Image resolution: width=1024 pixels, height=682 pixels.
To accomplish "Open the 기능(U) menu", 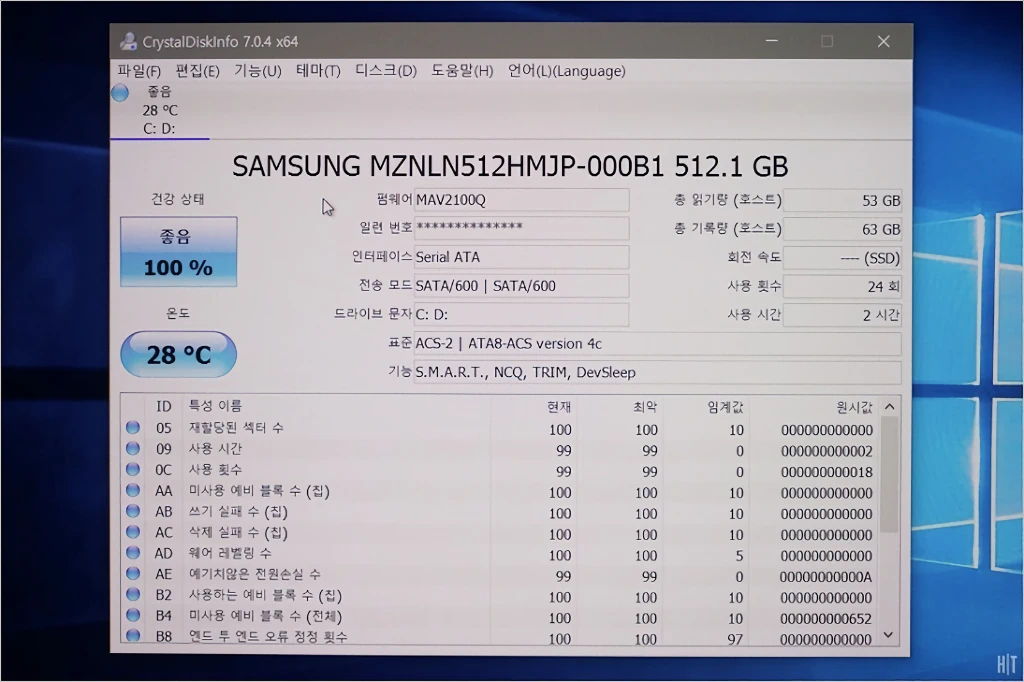I will point(258,71).
